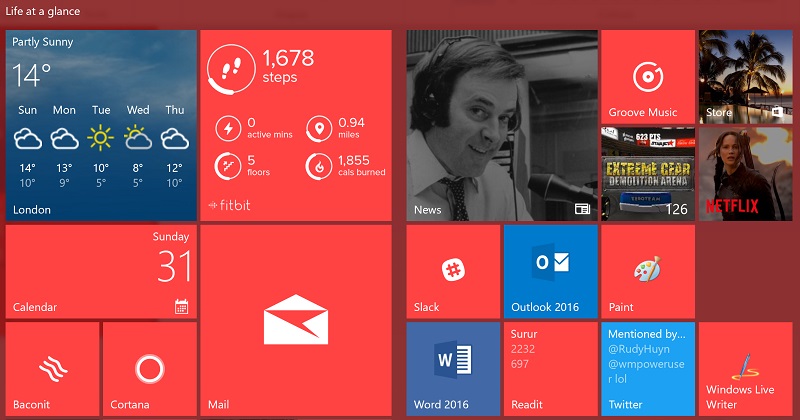Launch the Store tile

coord(745,77)
